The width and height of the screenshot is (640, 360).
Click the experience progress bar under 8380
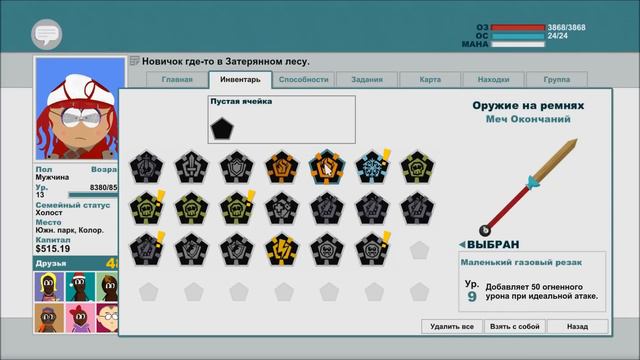(x=93, y=195)
